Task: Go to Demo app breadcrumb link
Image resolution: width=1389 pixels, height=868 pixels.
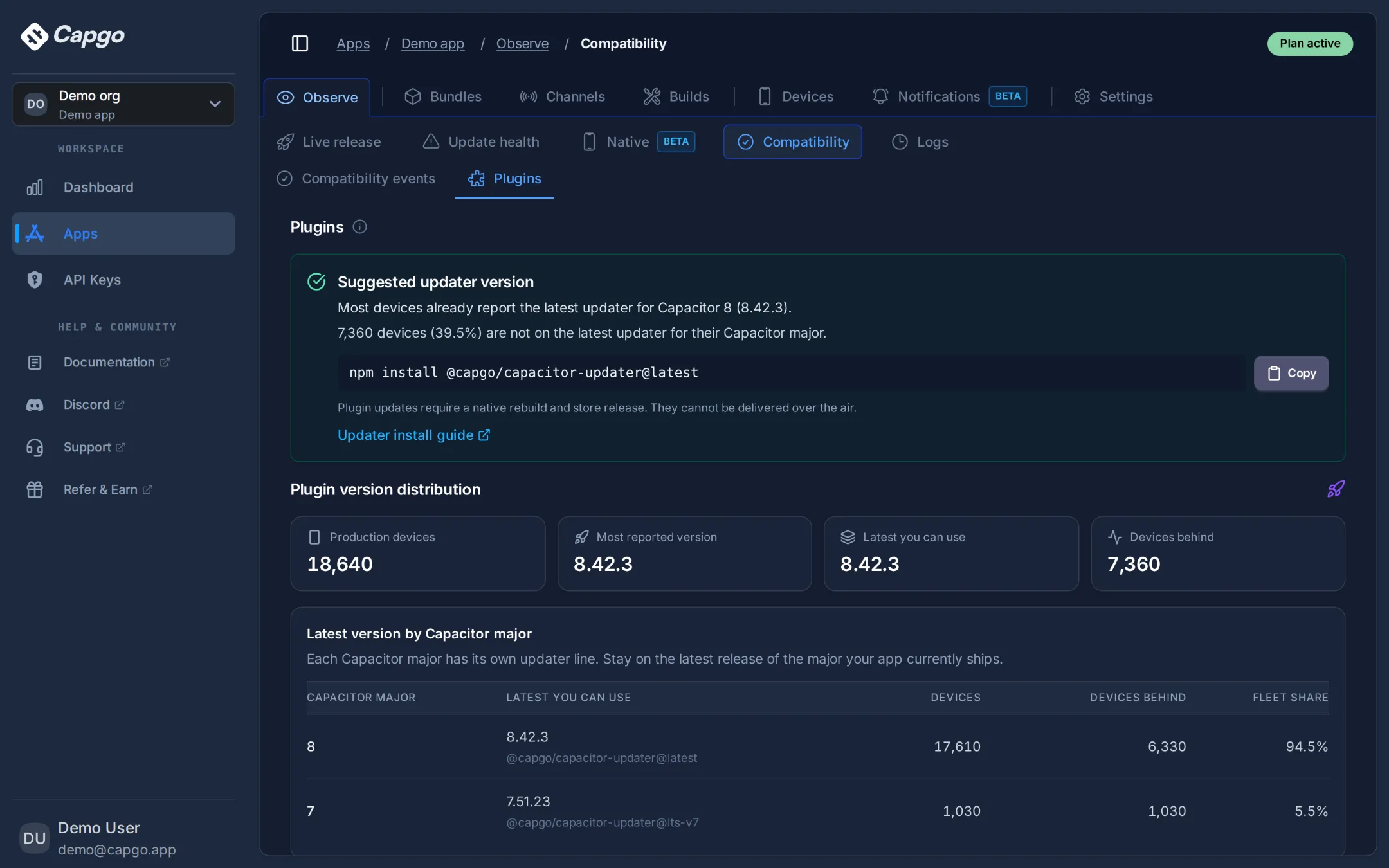Action: pos(433,44)
